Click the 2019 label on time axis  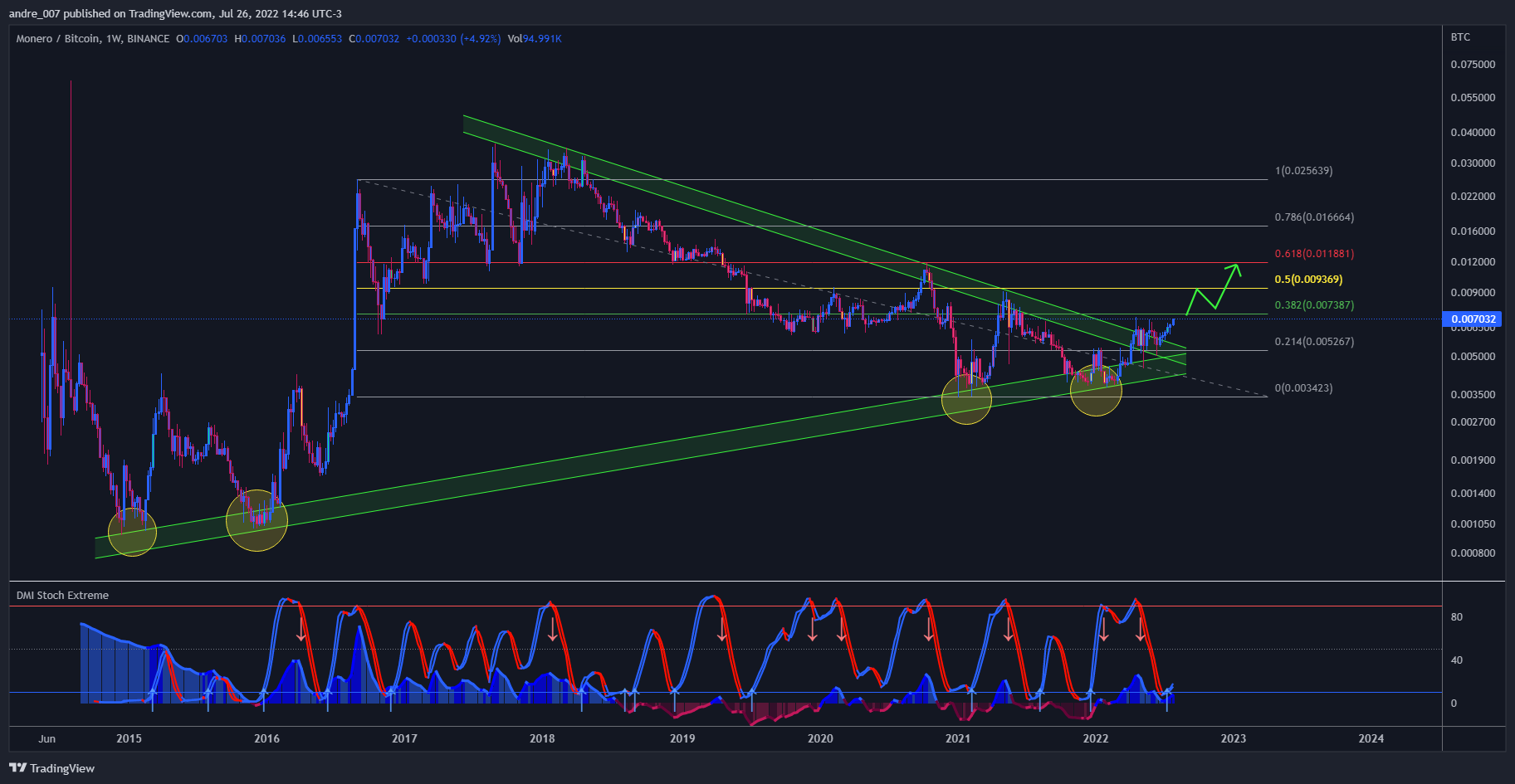682,738
